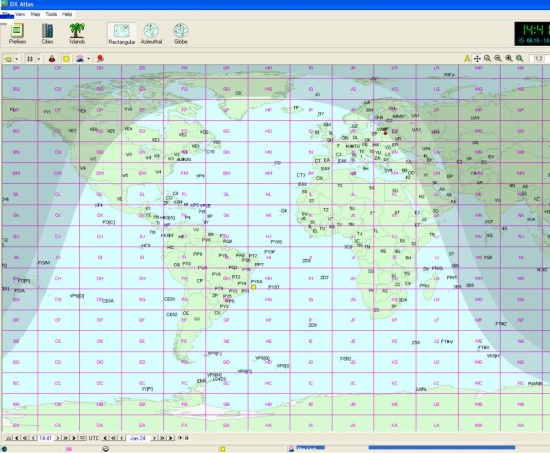Click the green magnifier zoom icon
The image size is (550, 453).
(519, 59)
